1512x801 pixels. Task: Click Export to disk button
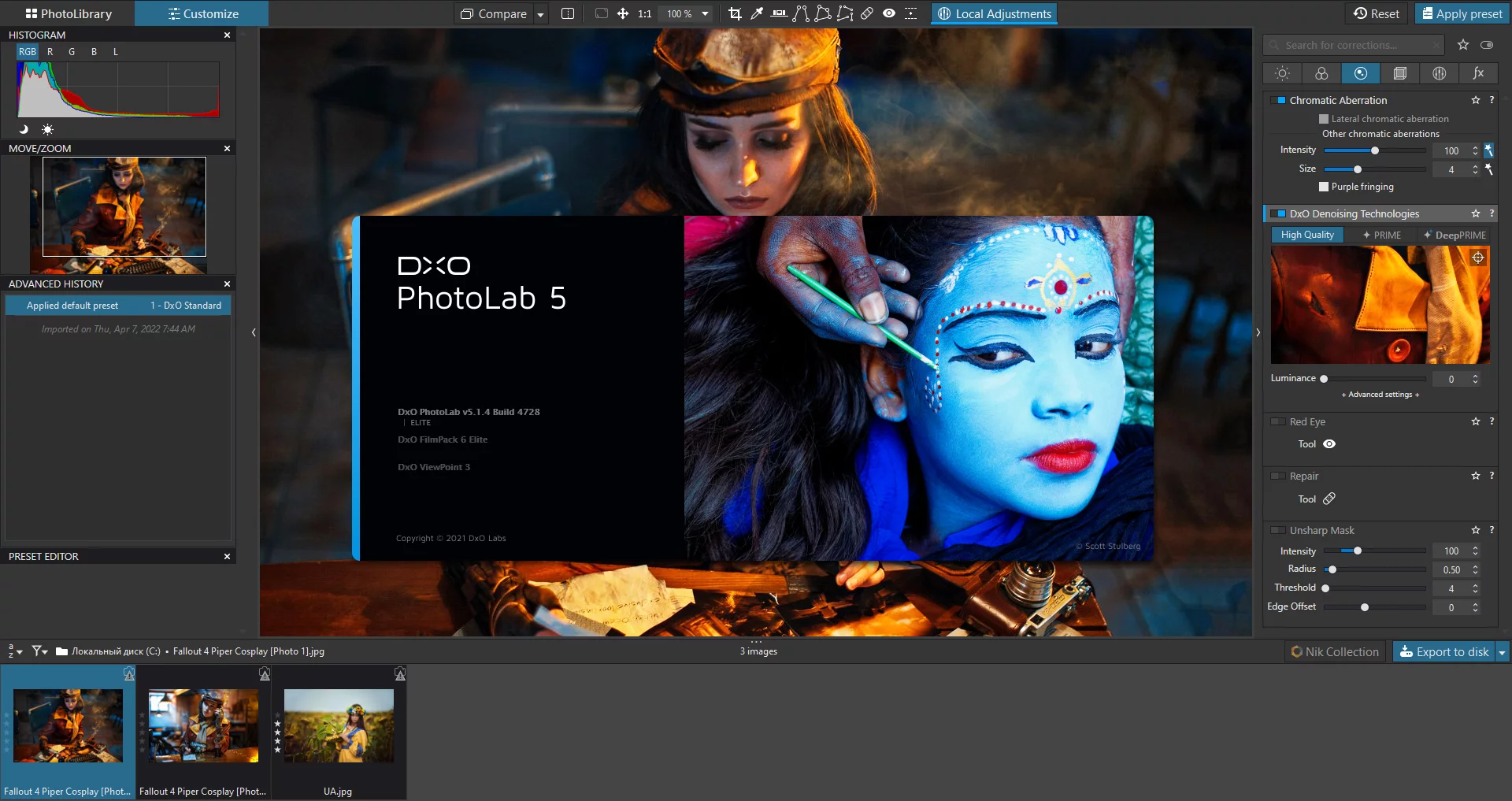tap(1444, 652)
